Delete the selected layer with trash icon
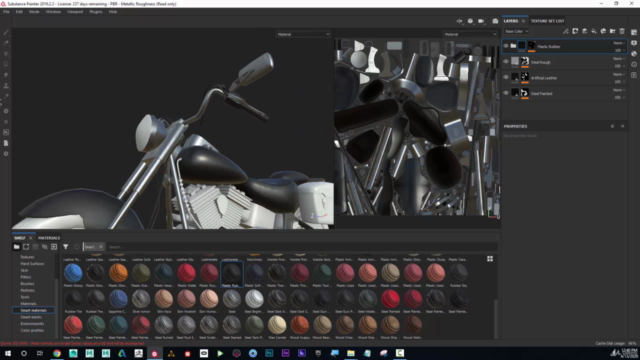640x360 pixels. point(622,31)
